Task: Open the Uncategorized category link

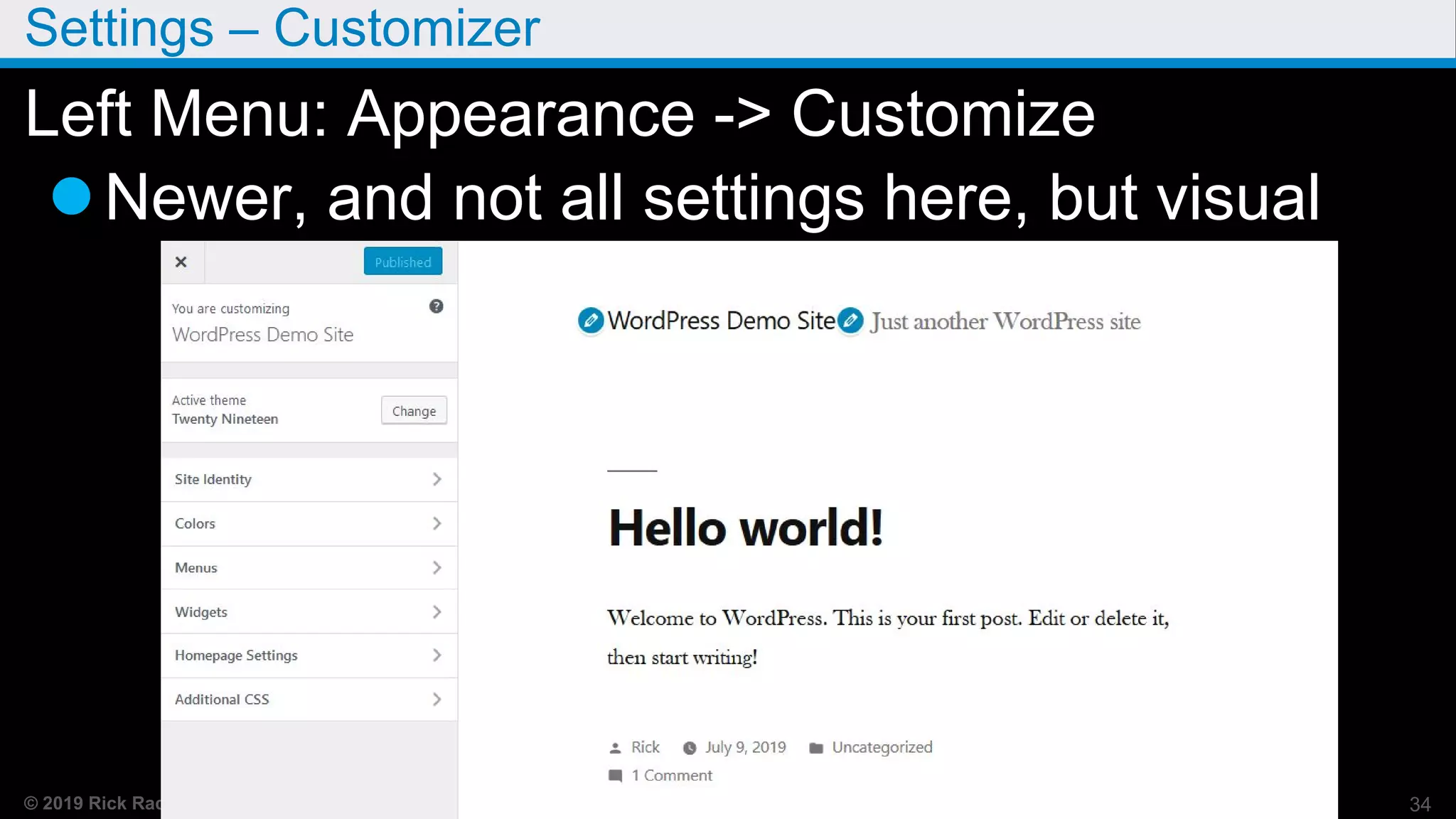Action: 882,747
